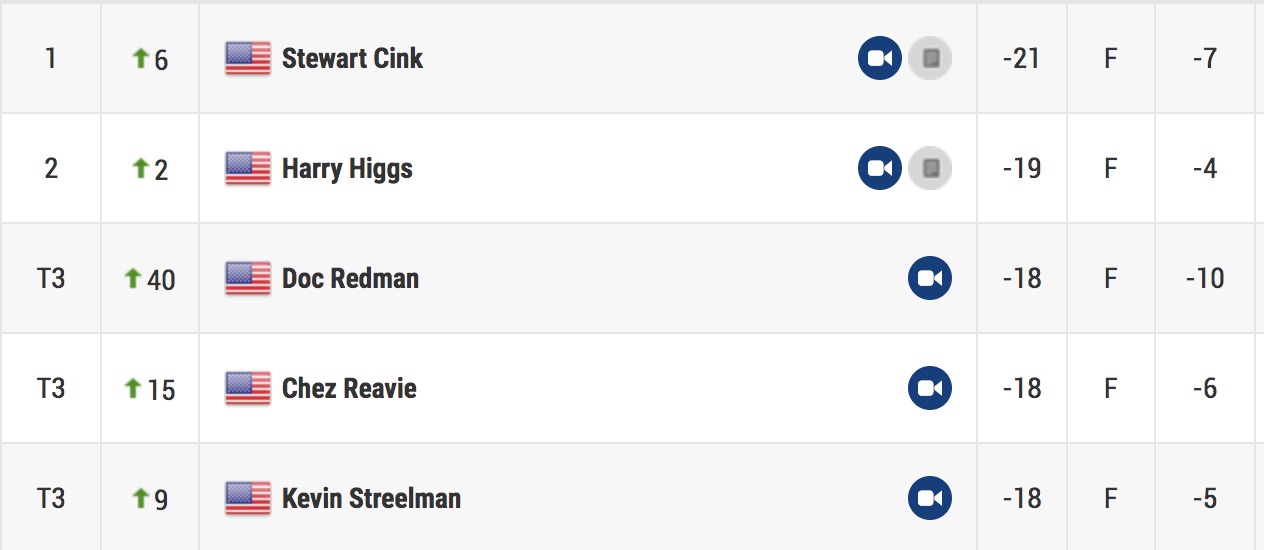
Task: Select the Kevin Streelman player name
Action: coord(371,498)
